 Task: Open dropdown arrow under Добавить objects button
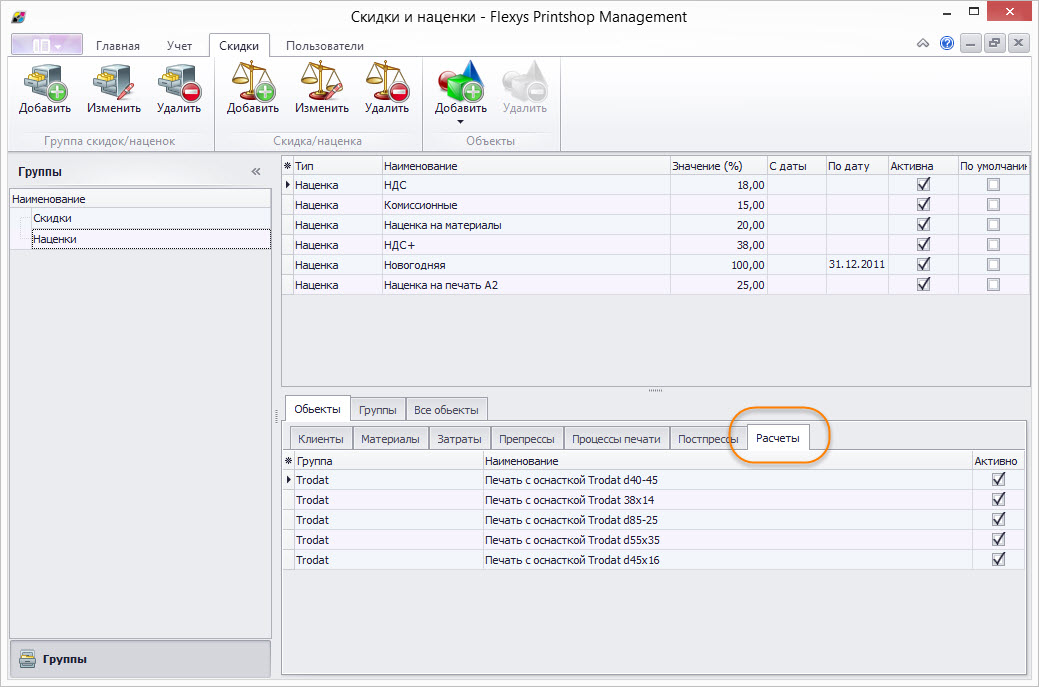pyautogui.click(x=461, y=122)
